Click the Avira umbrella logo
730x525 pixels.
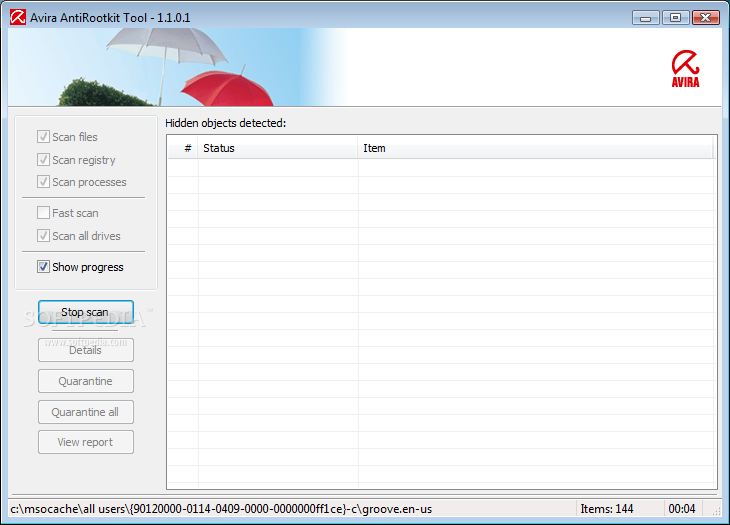pyautogui.click(x=685, y=68)
